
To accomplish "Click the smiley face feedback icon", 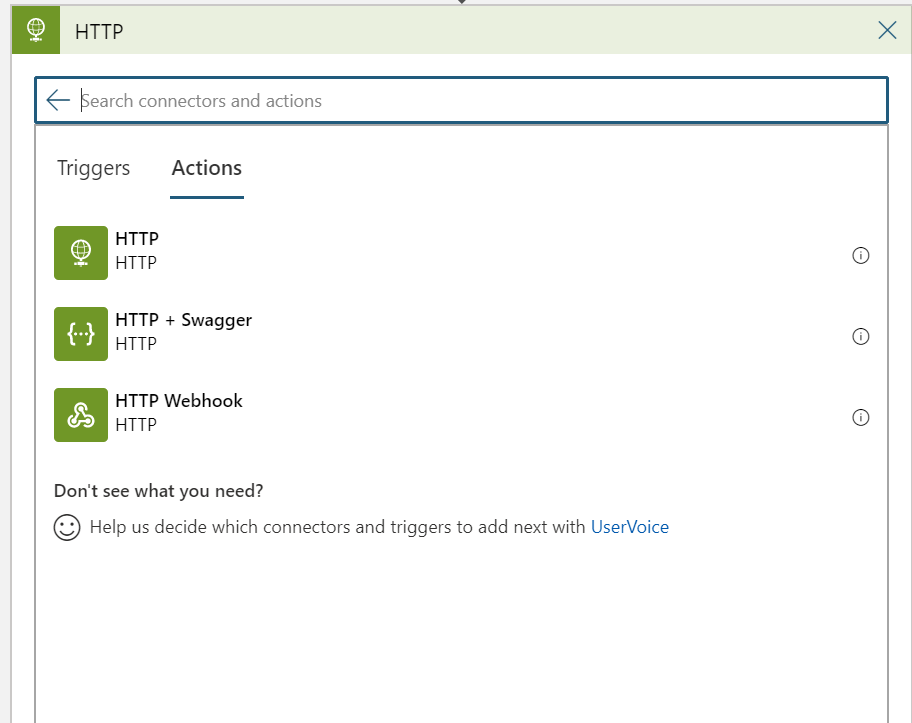I will tap(67, 527).
